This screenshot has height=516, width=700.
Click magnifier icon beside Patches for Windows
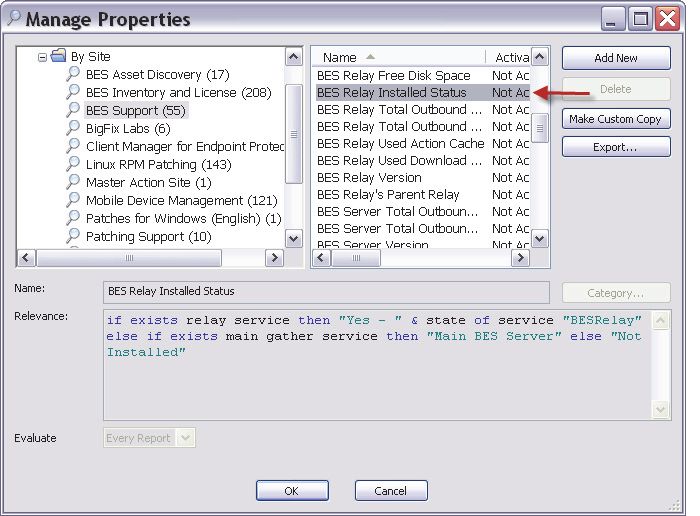tap(73, 217)
